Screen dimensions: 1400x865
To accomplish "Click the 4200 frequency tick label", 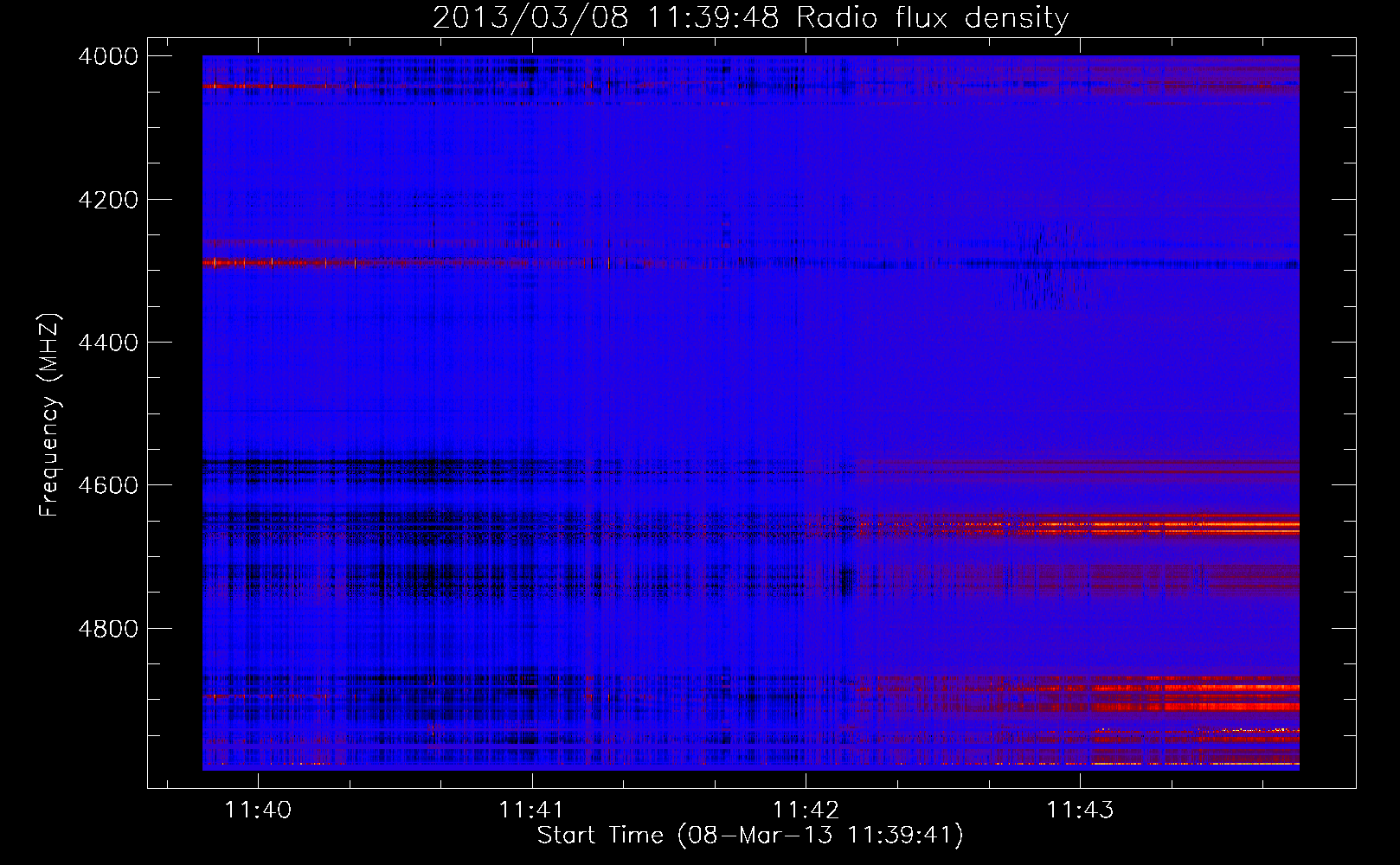I will tap(108, 200).
